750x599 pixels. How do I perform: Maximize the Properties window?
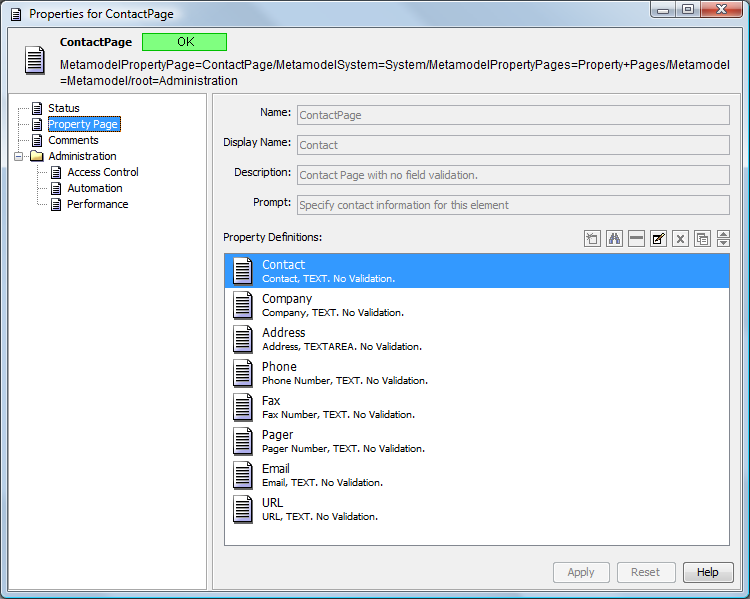(x=688, y=10)
